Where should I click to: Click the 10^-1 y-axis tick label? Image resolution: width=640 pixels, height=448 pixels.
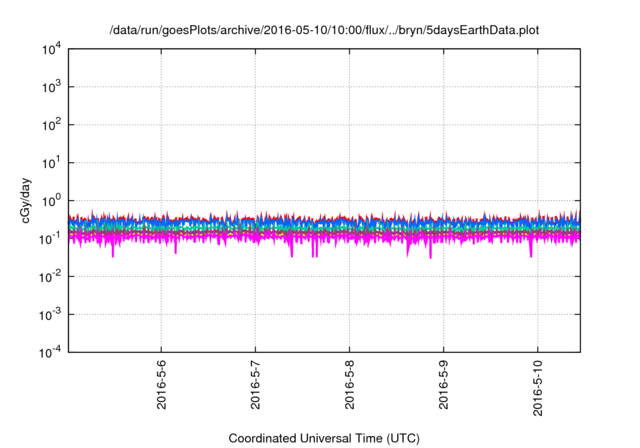point(50,239)
